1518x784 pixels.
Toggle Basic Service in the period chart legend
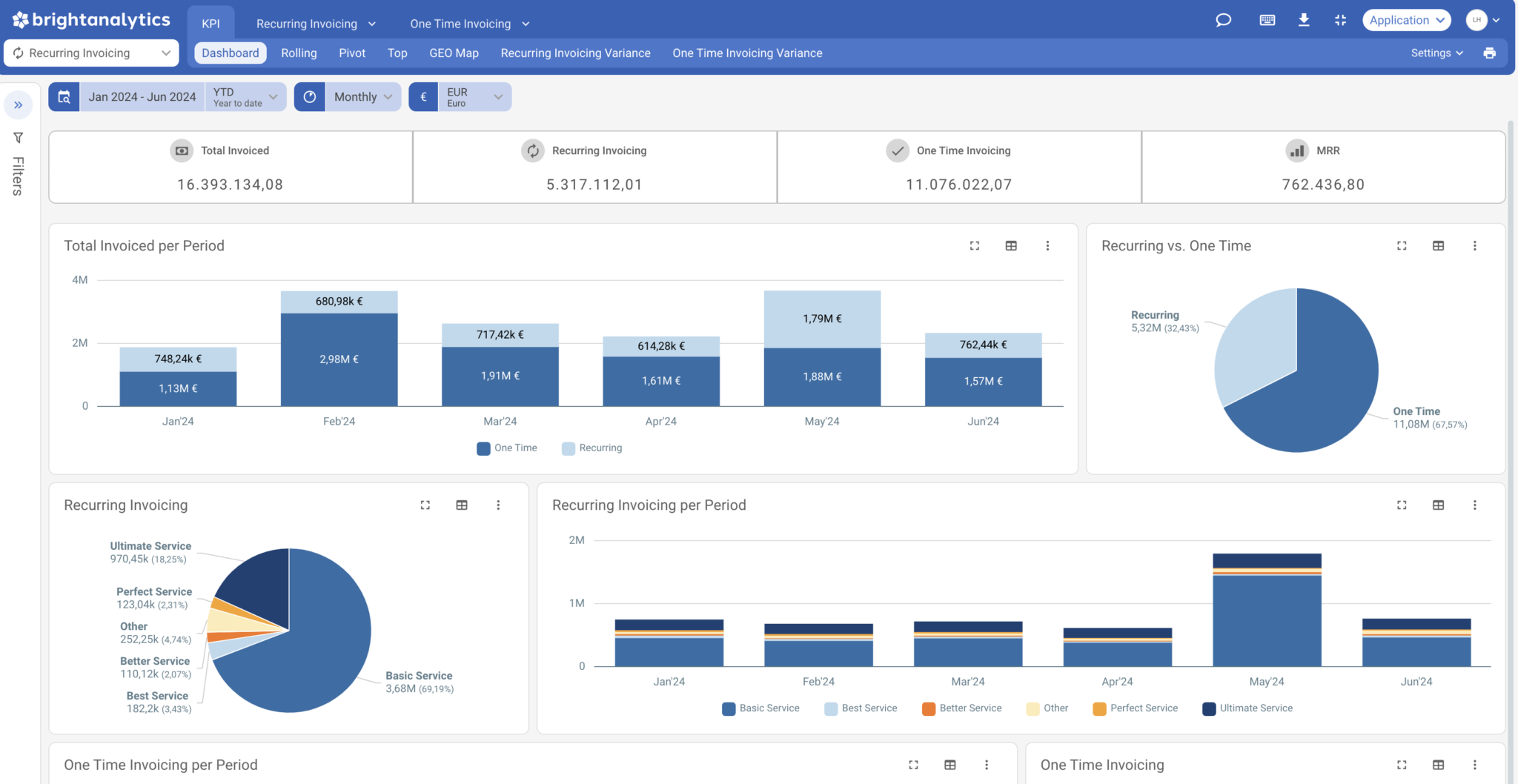tap(760, 708)
